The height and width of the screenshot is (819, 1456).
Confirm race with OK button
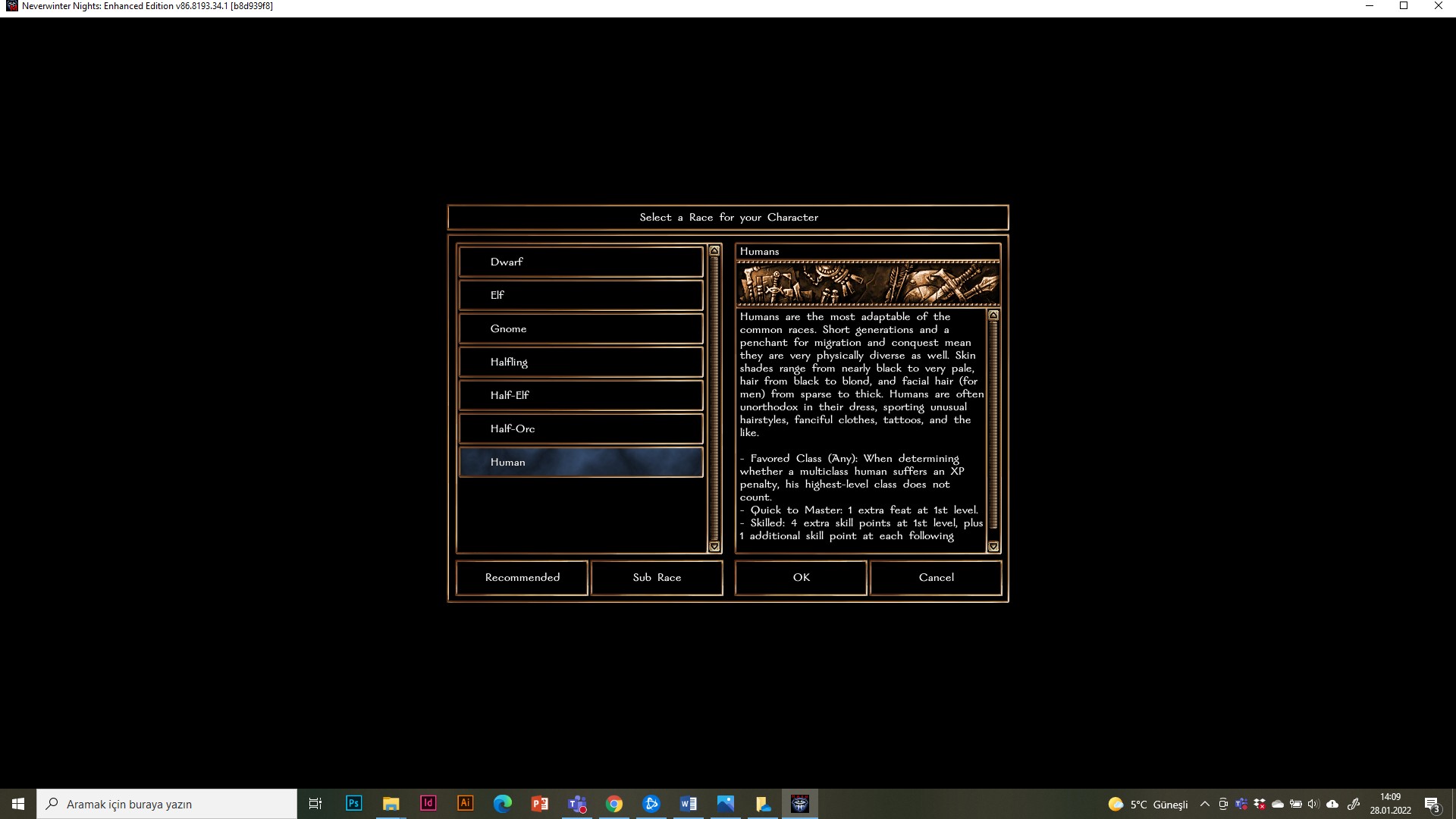pos(801,578)
